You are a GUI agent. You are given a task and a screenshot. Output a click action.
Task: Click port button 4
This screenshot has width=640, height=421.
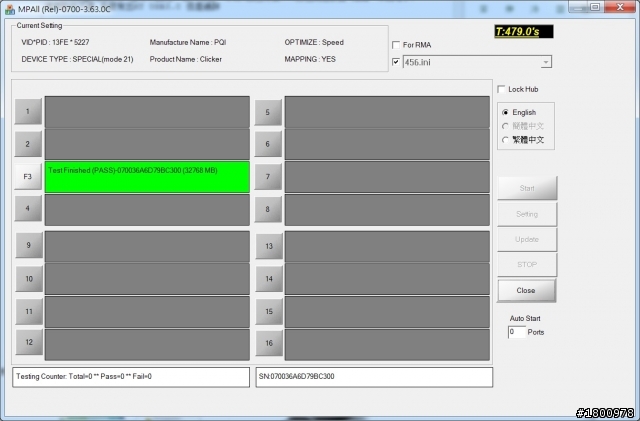(28, 209)
